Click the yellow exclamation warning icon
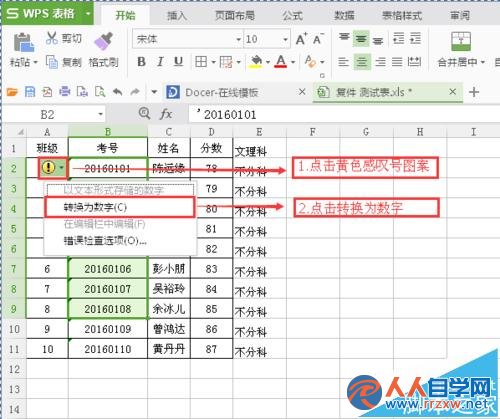The width and height of the screenshot is (500, 419). [x=49, y=167]
